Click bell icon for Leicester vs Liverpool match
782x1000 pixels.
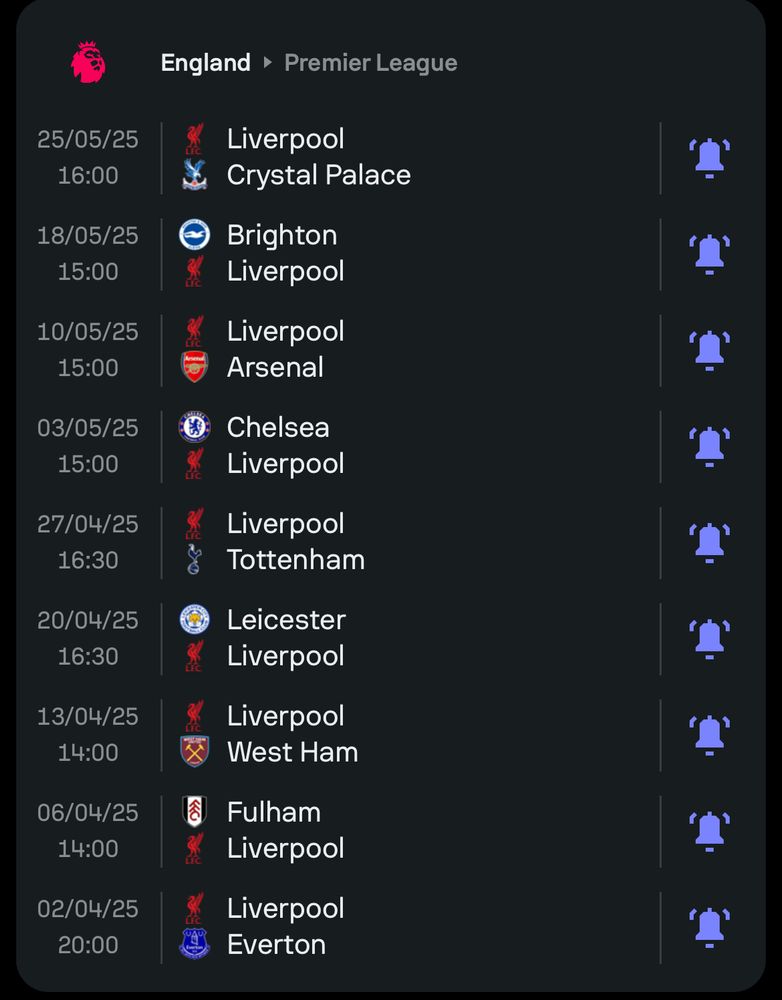pyautogui.click(x=709, y=639)
